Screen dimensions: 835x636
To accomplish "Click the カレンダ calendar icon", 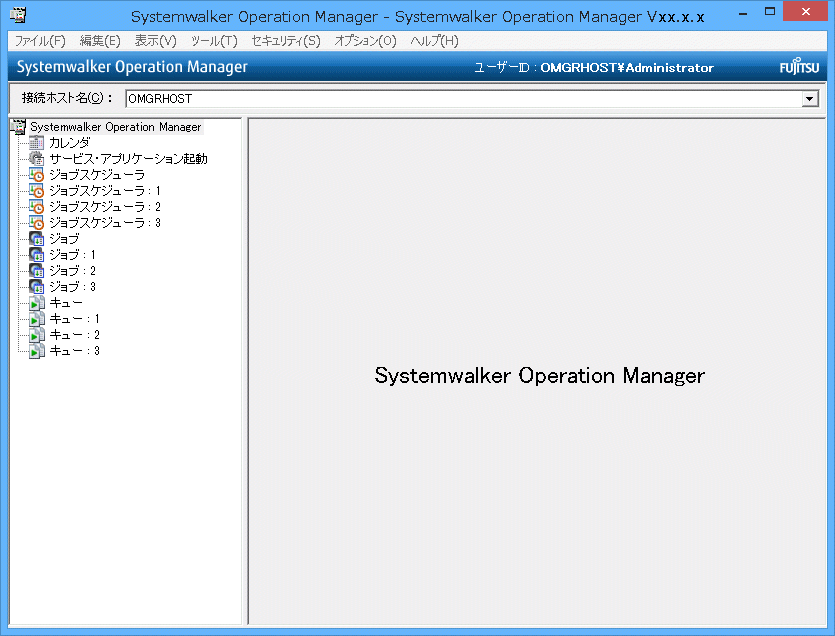I will (x=36, y=143).
